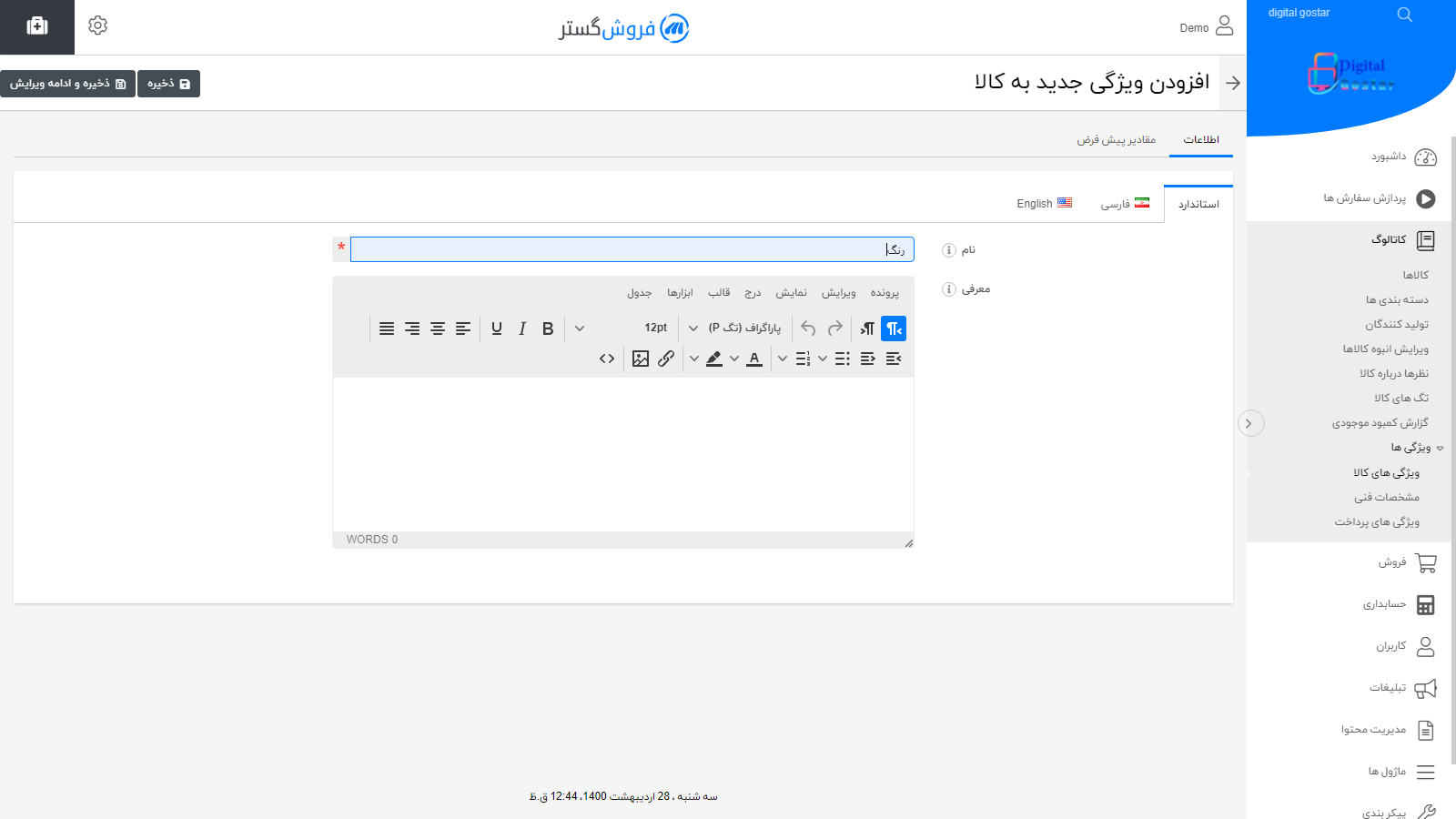Click the ذخیره save button
The height and width of the screenshot is (819, 1456).
(168, 83)
